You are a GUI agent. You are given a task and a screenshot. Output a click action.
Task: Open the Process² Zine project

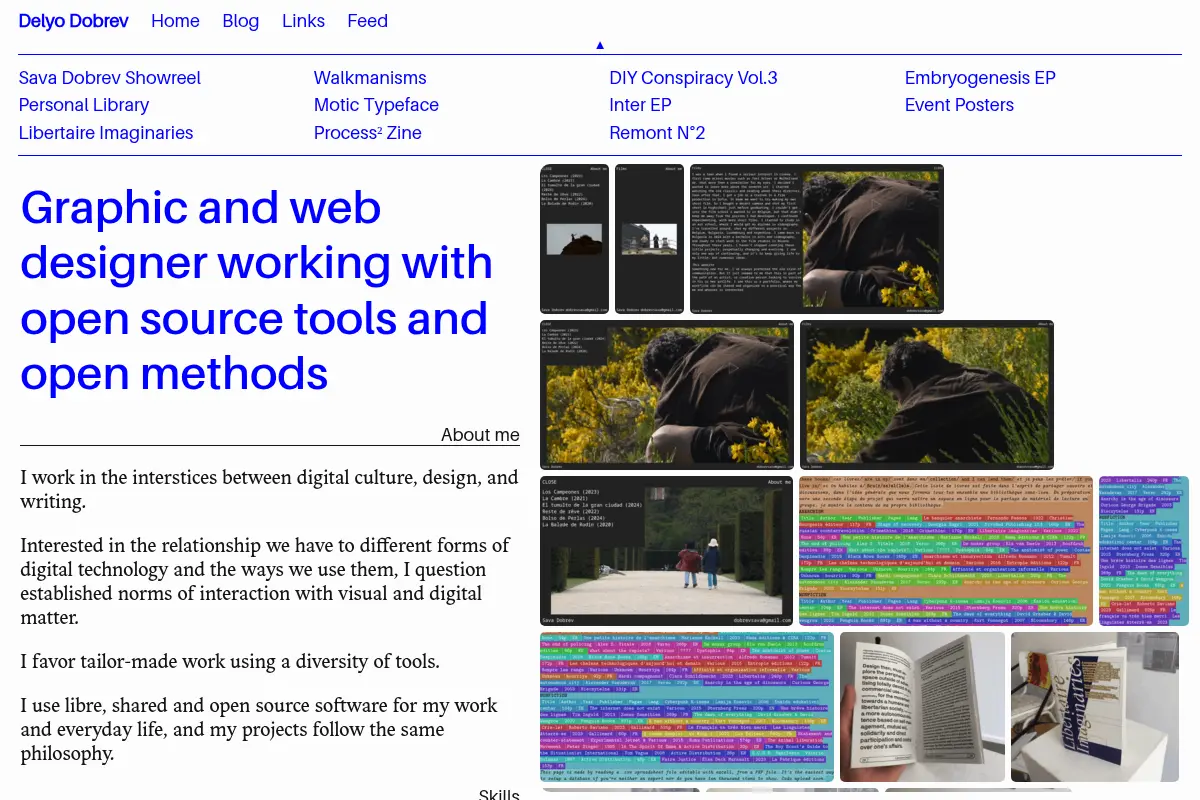[x=368, y=133]
